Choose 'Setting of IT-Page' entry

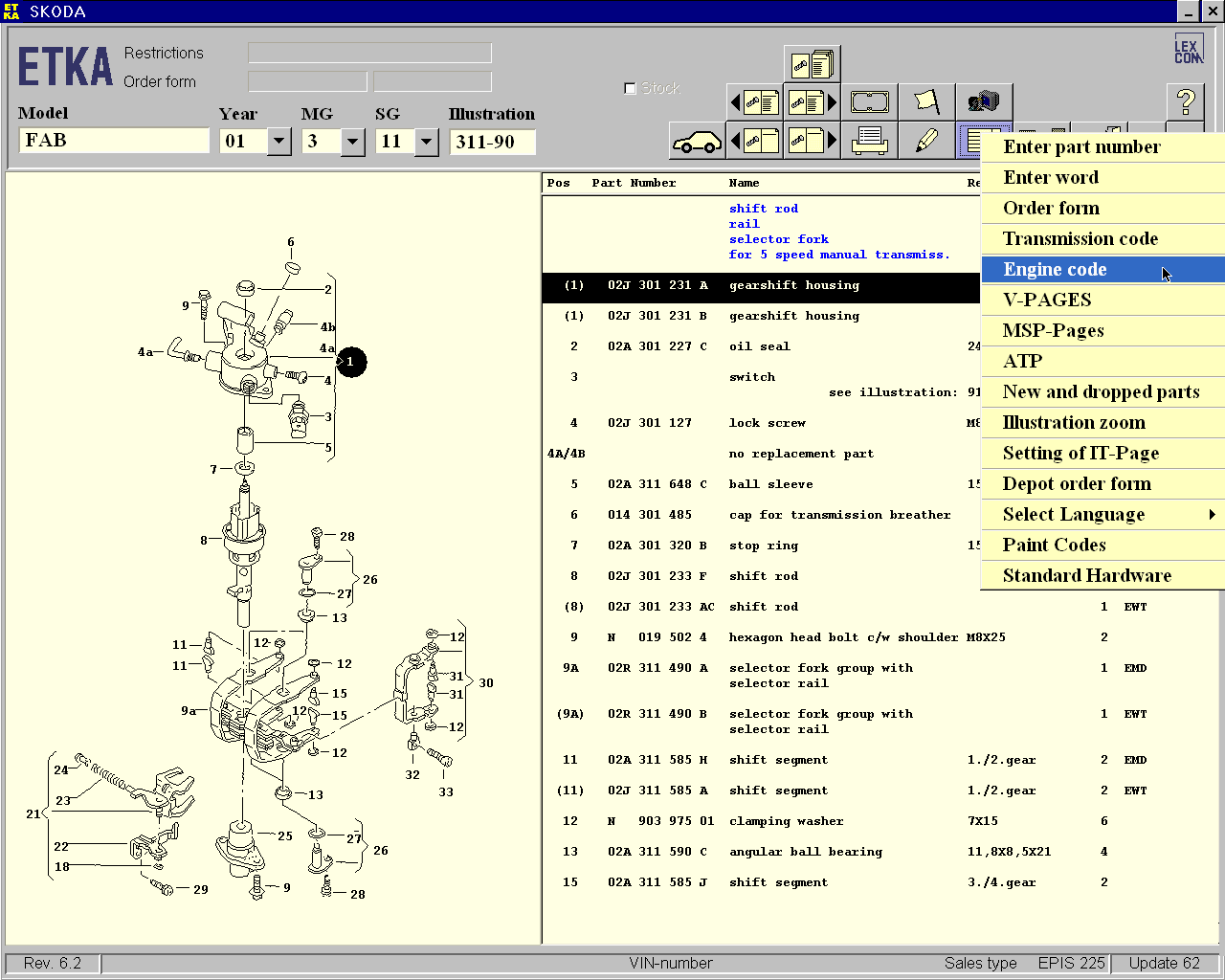(1103, 453)
